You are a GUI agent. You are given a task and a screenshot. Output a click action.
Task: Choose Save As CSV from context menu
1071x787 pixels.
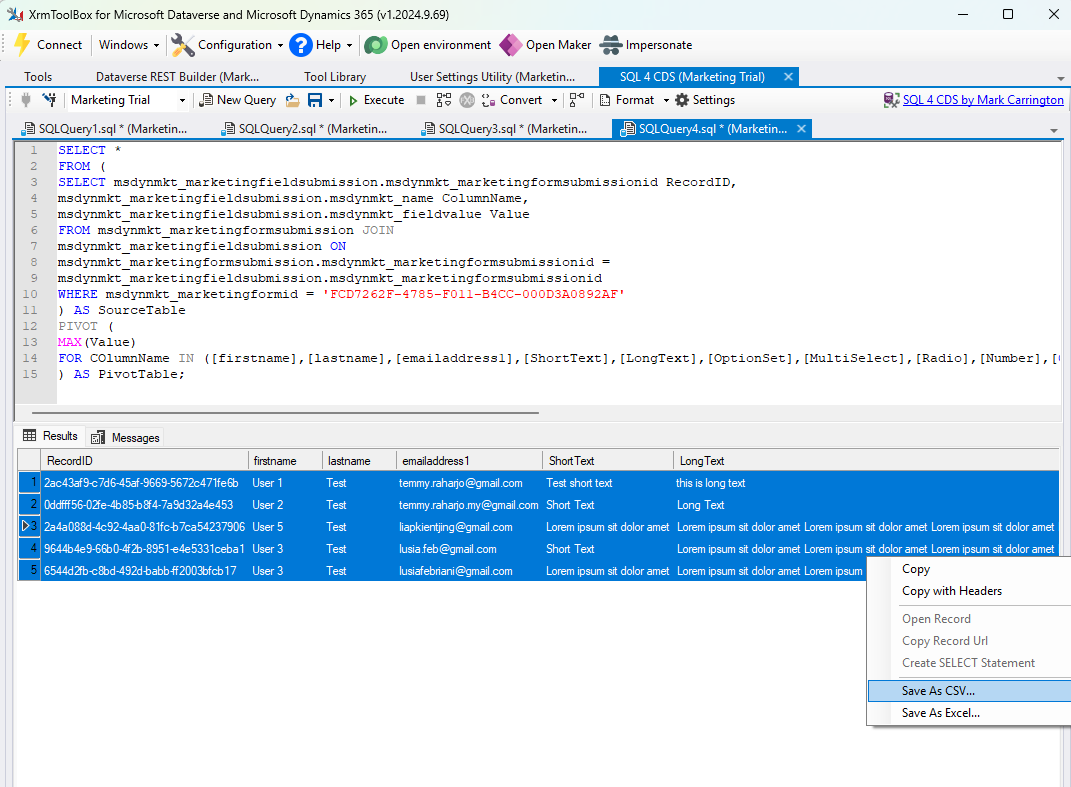pos(969,691)
